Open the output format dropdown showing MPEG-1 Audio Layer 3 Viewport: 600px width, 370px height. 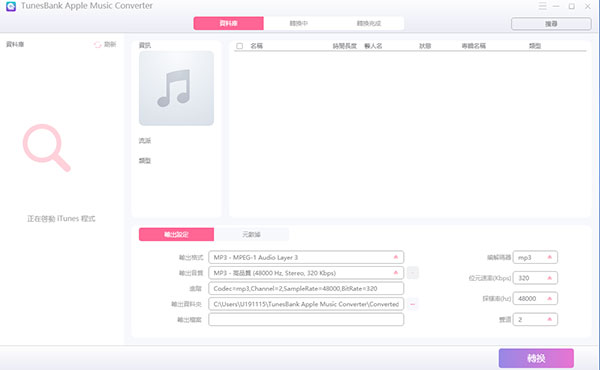306,258
